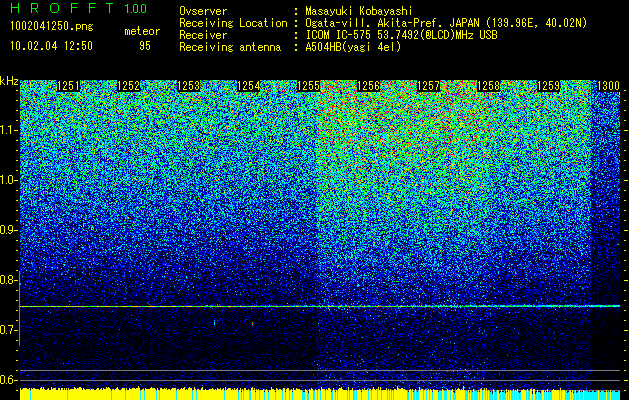Click the HROFFT title text

(62, 8)
